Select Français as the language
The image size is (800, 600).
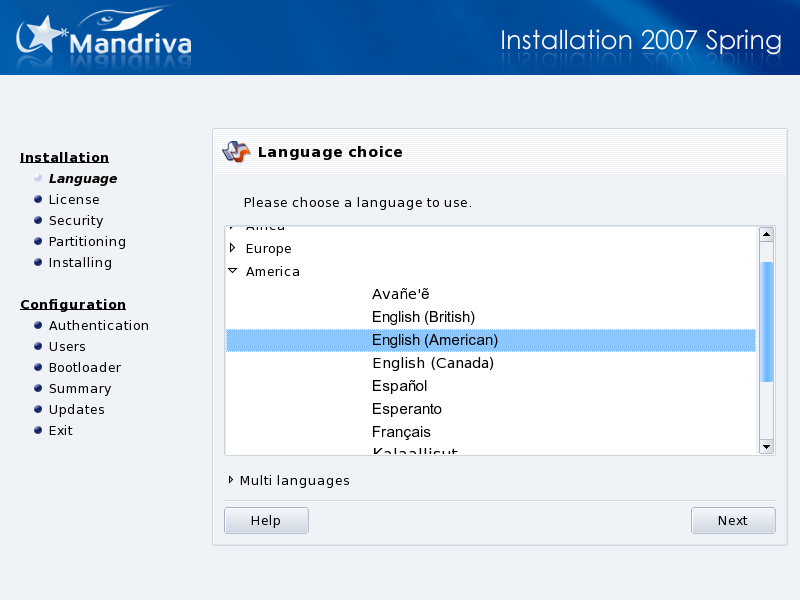click(401, 432)
